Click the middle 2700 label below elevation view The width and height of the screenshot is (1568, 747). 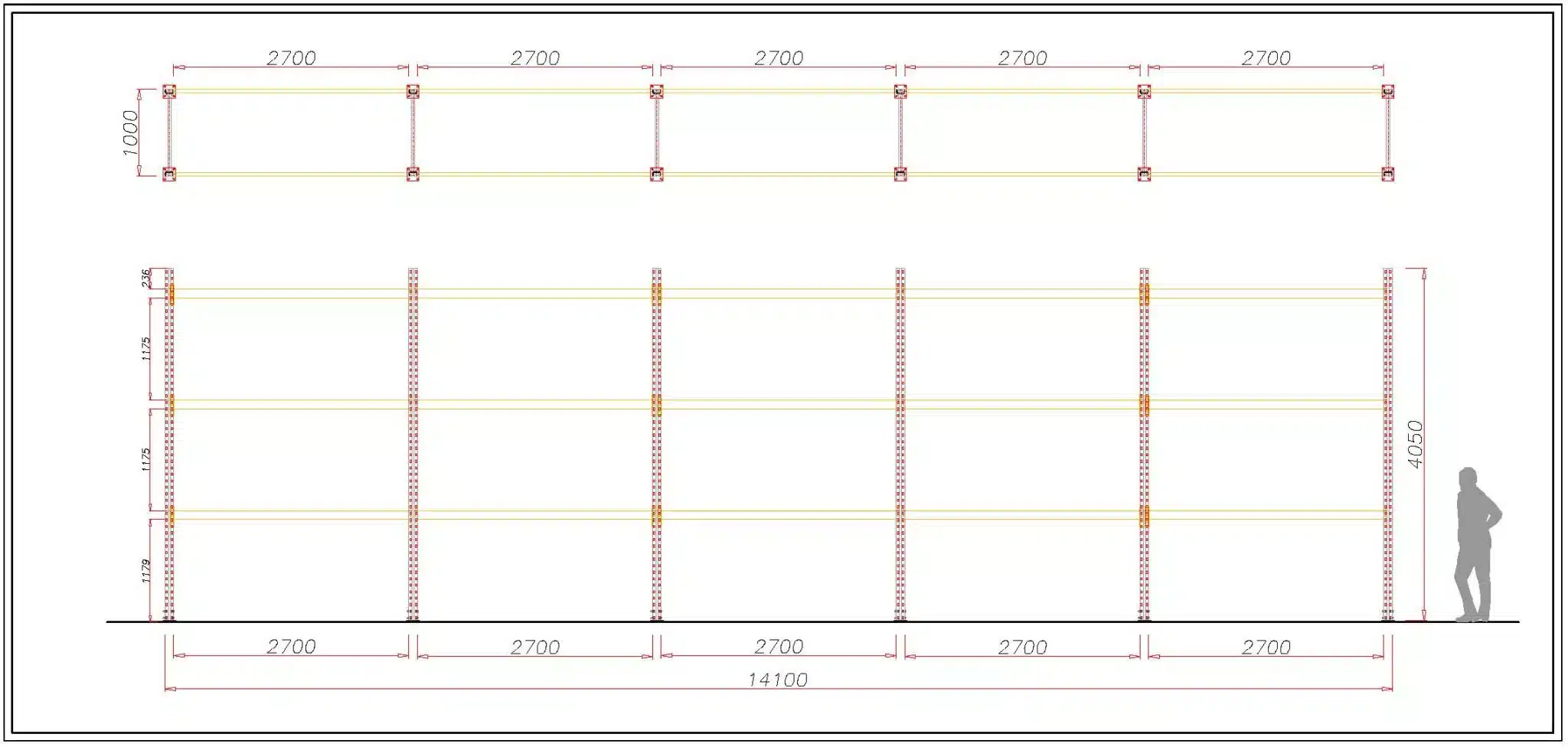click(779, 648)
